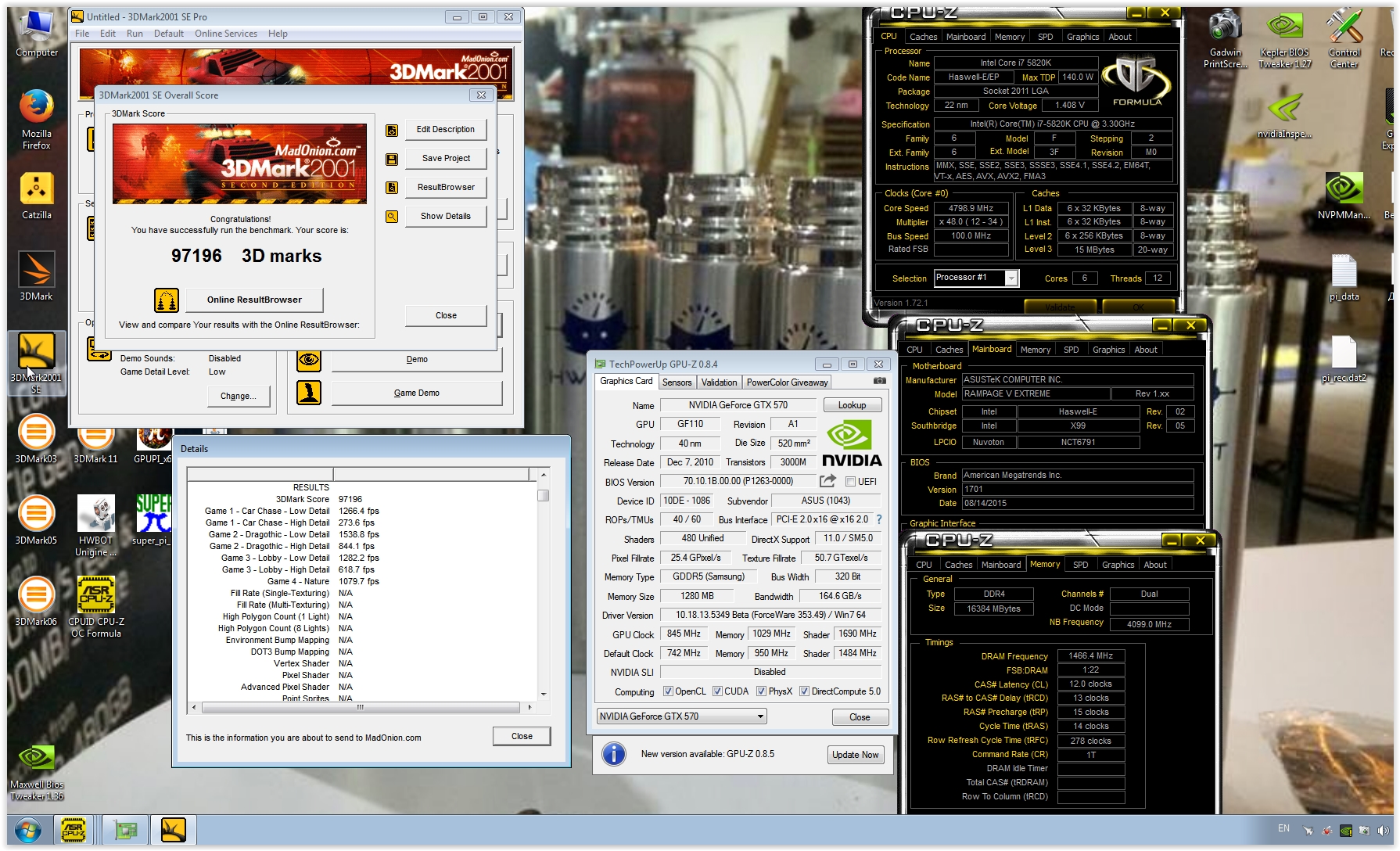Click the CPU-Z taskbar icon
This screenshot has width=1400, height=851.
(74, 830)
